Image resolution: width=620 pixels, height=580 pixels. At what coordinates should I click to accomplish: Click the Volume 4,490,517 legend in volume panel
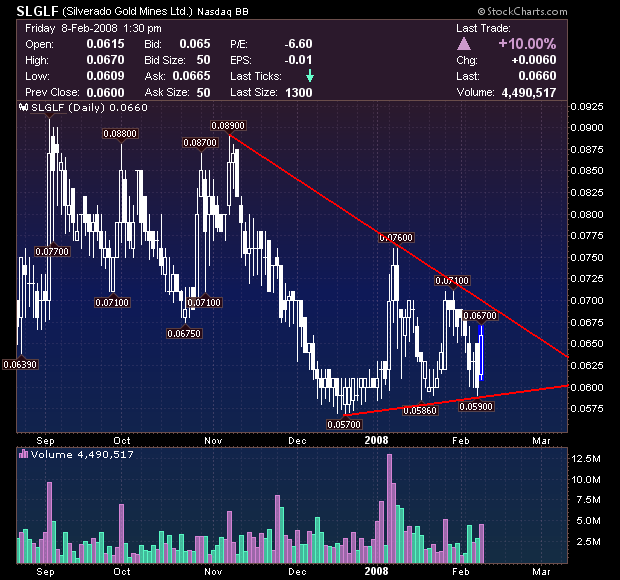[82, 455]
